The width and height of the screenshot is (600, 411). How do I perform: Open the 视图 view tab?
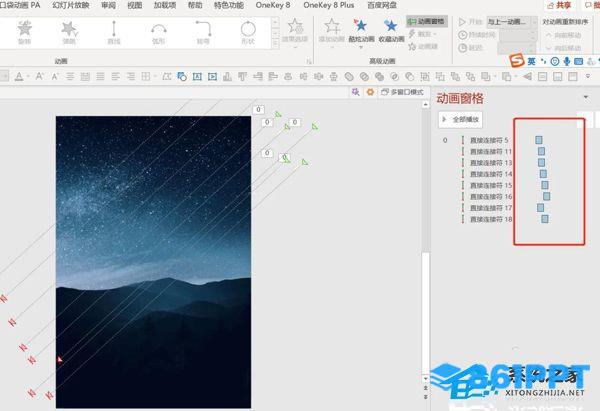tap(134, 5)
